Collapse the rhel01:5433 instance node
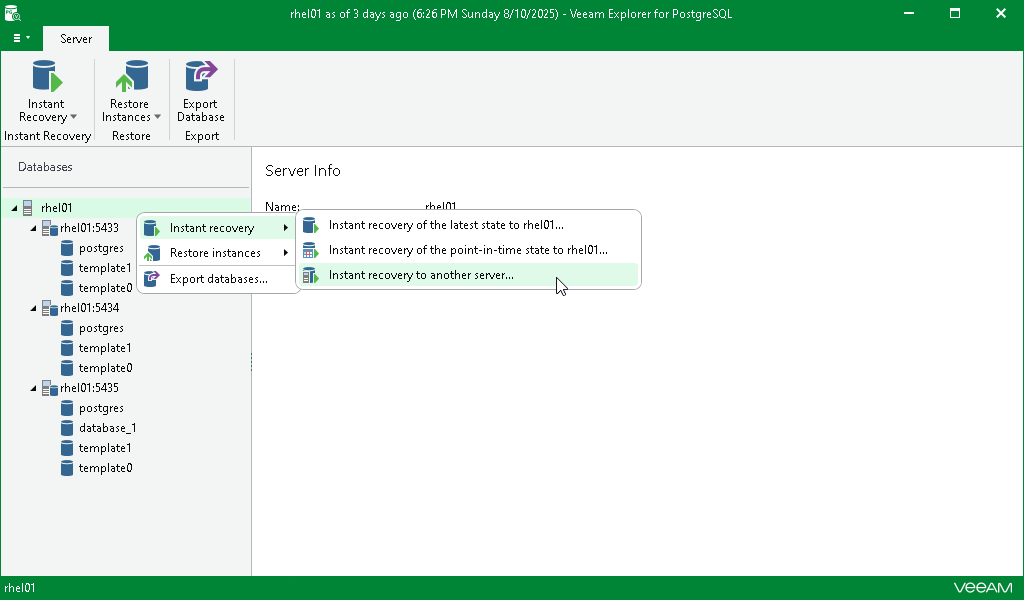This screenshot has width=1024, height=600. coord(33,228)
